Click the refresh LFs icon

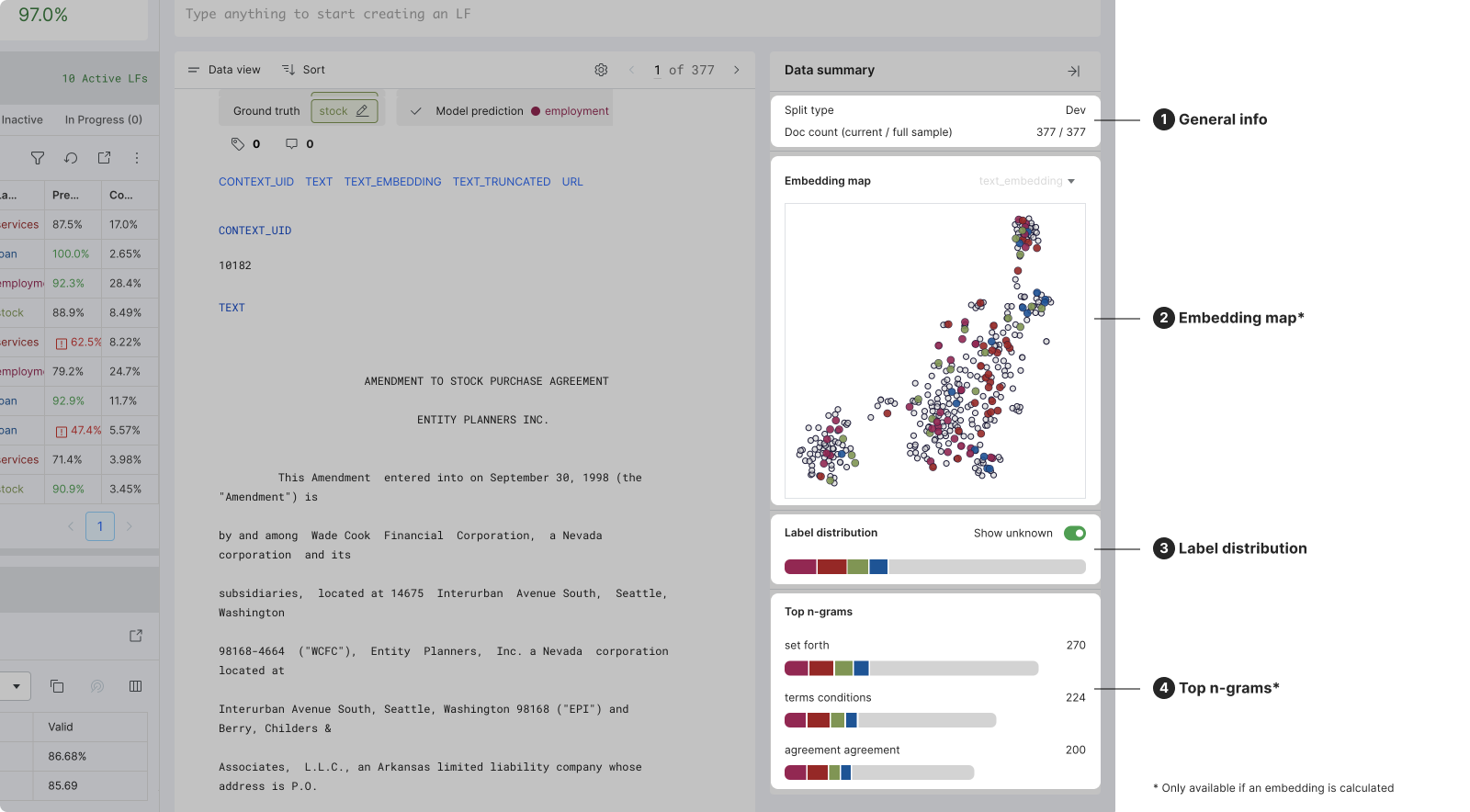click(x=71, y=158)
